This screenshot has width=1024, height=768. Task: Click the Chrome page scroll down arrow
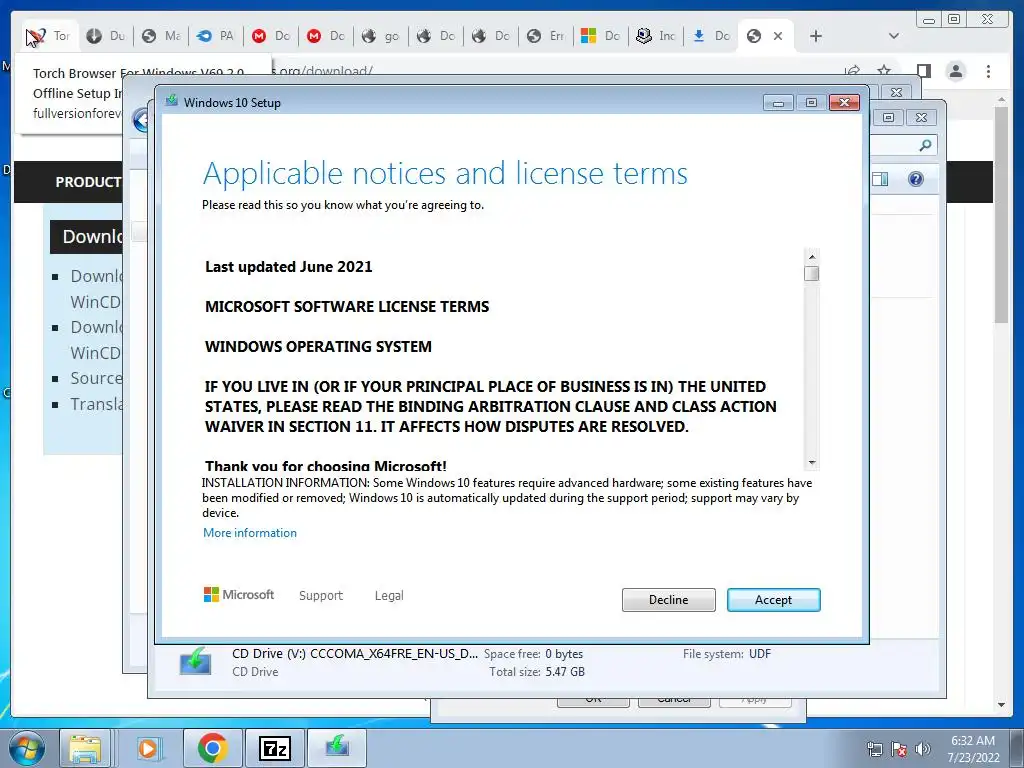(1002, 705)
